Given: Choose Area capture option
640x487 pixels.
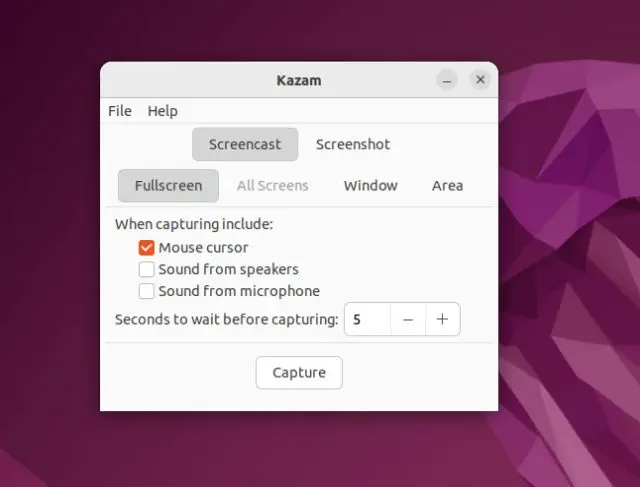Looking at the screenshot, I should tap(447, 186).
